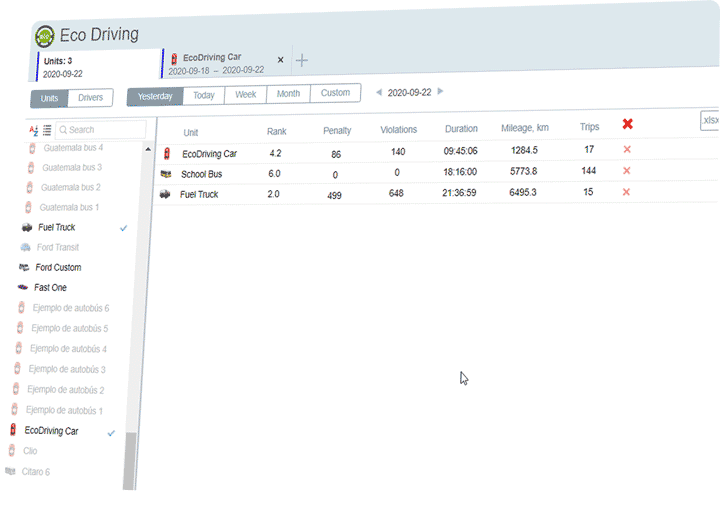Add a new tab with plus icon
720x509 pixels.
(302, 60)
